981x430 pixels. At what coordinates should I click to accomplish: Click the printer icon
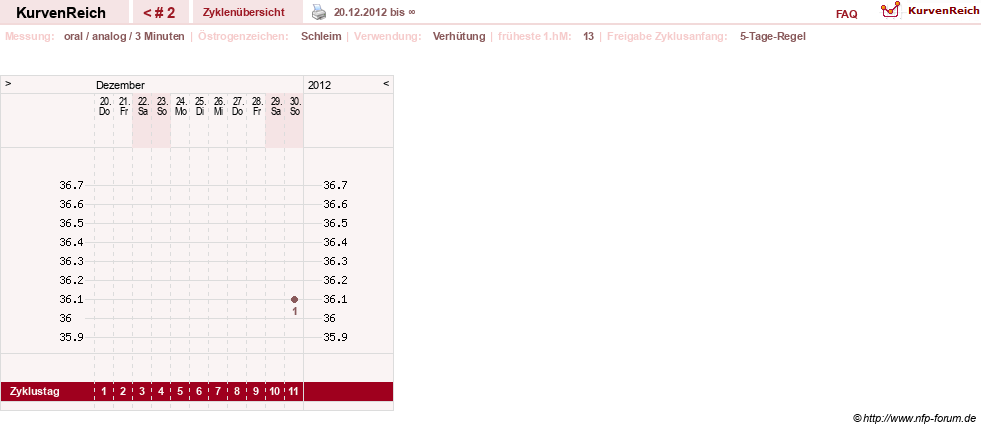[x=319, y=12]
